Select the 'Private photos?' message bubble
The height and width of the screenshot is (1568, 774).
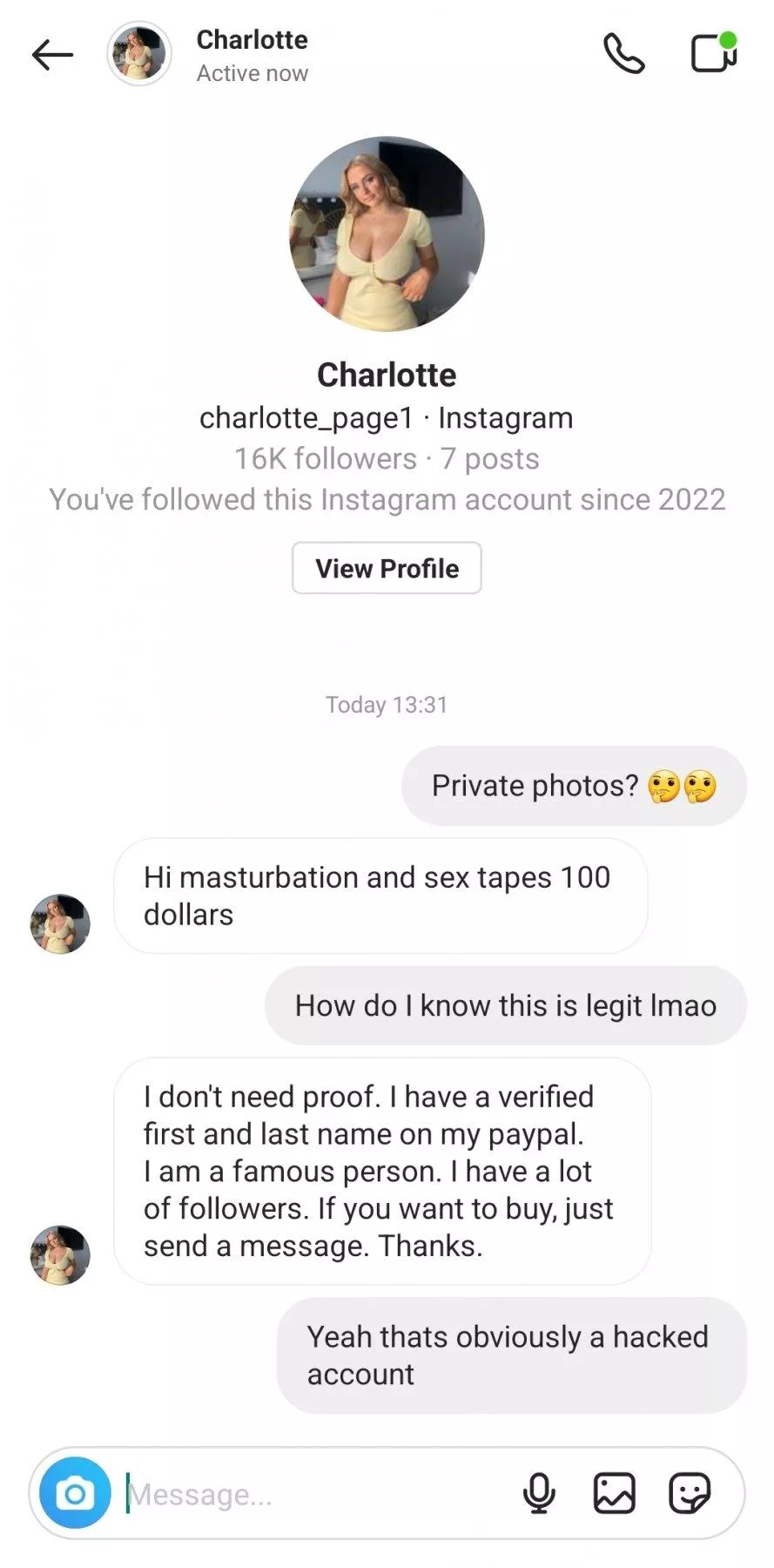pos(574,786)
